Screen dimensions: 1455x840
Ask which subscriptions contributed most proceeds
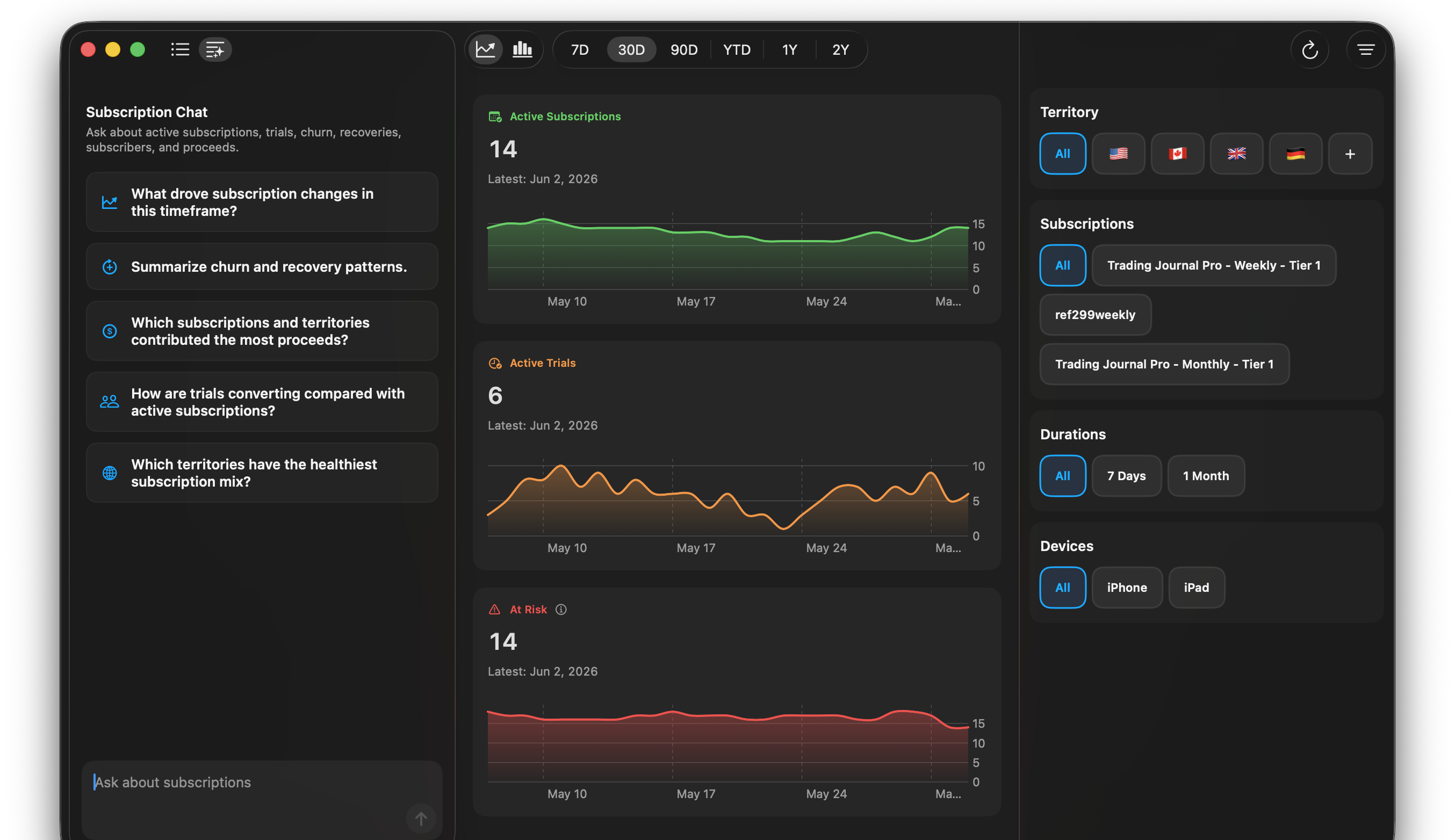262,331
